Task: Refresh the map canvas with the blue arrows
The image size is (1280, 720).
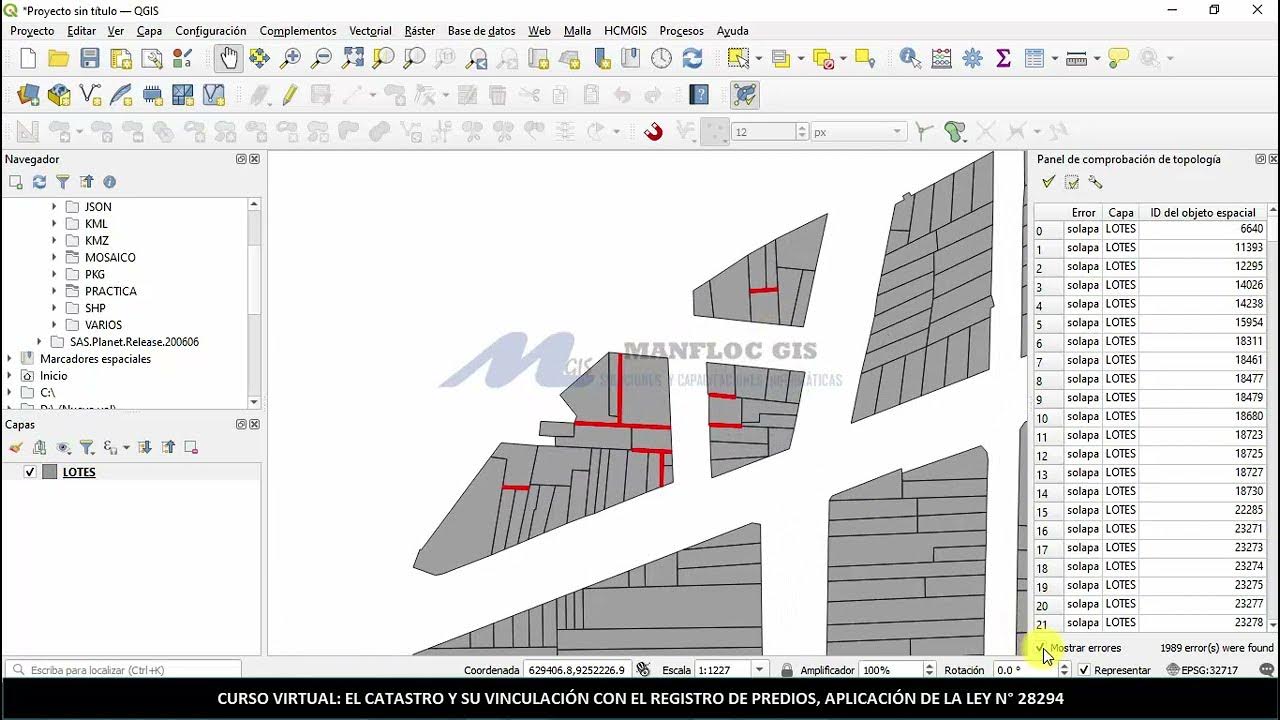Action: coord(692,59)
